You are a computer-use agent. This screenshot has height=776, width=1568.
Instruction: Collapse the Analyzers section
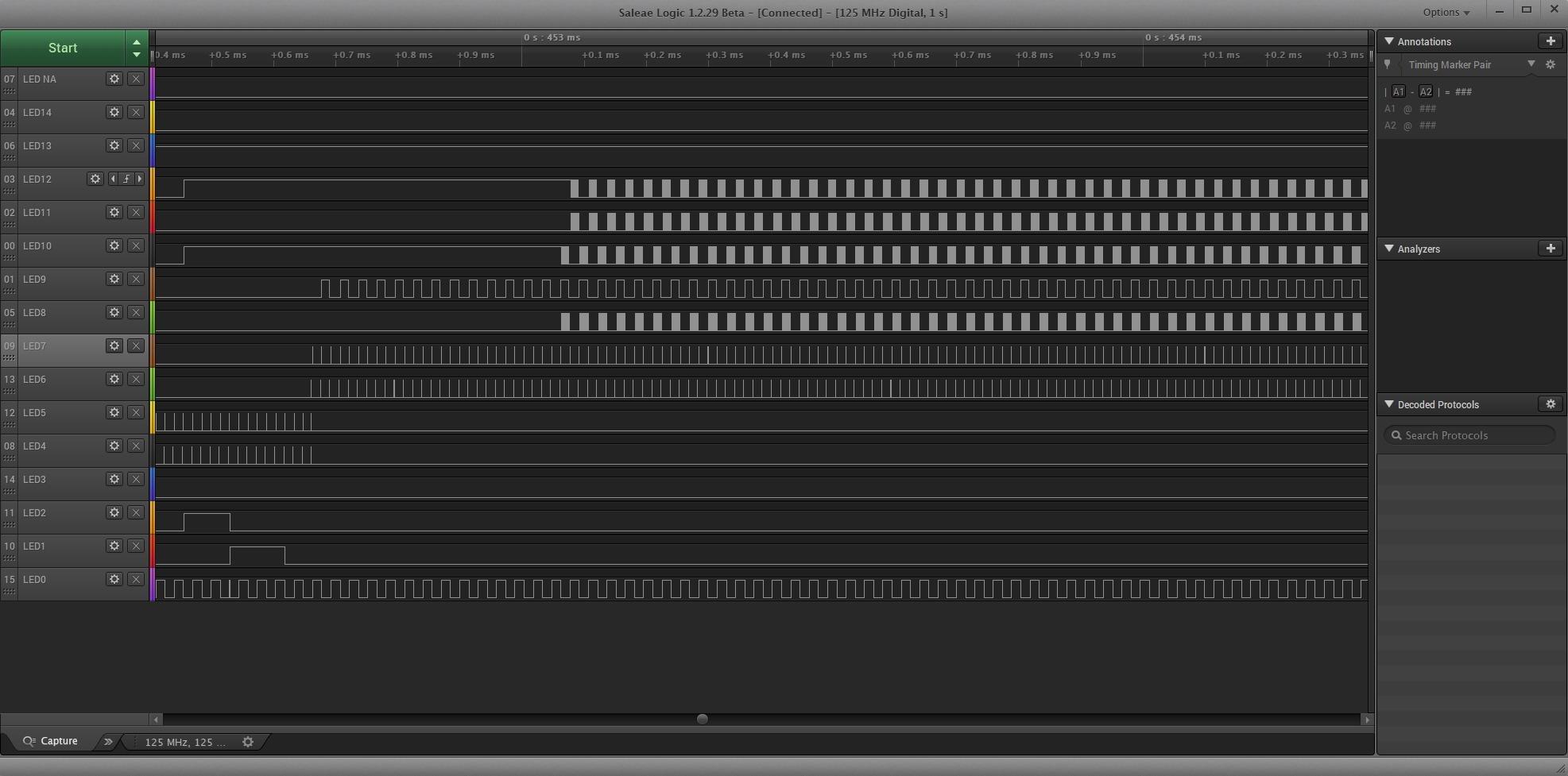coord(1388,249)
